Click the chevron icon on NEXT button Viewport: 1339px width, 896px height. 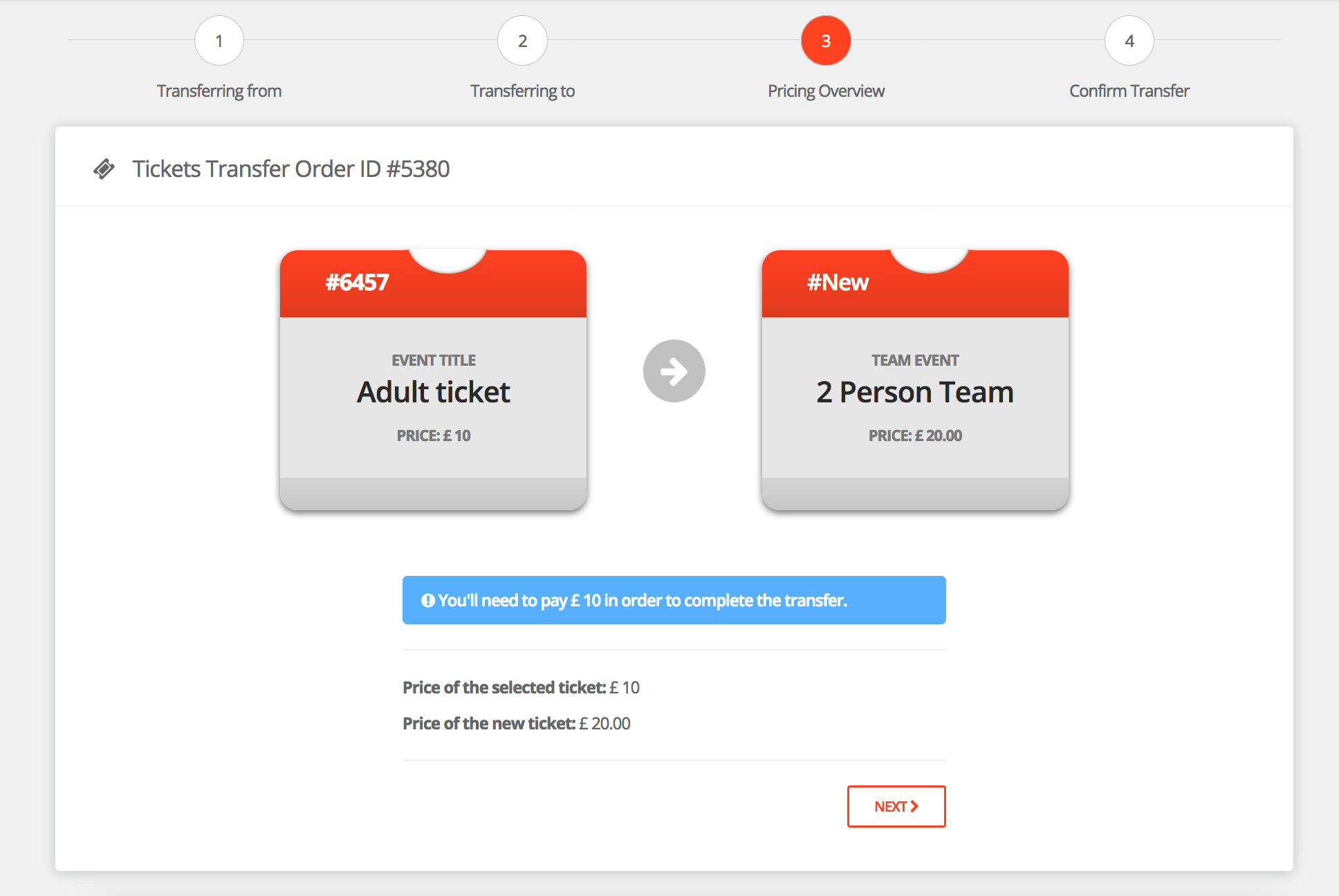[x=914, y=806]
